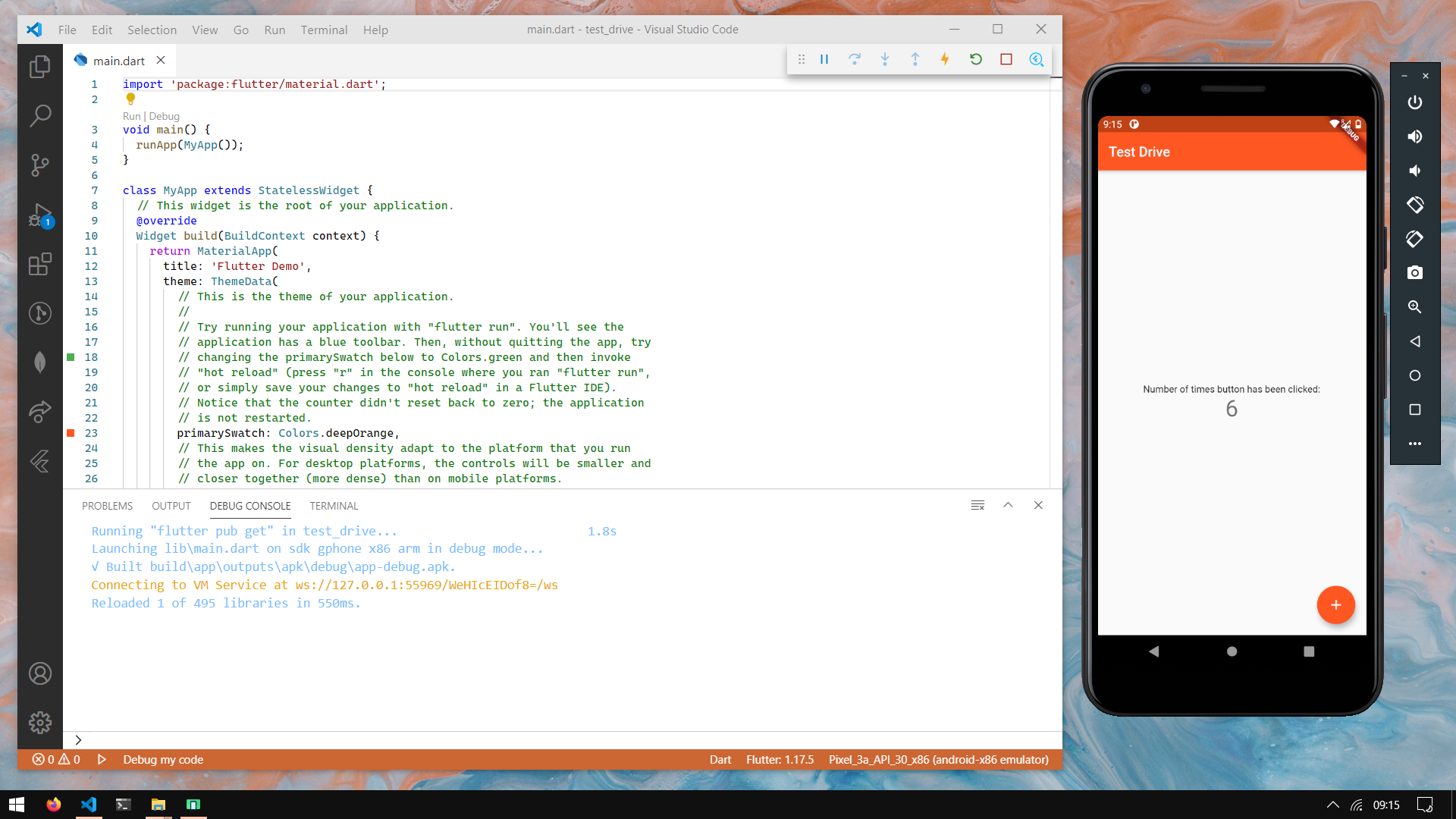This screenshot has height=819, width=1456.
Task: Toggle the breakpoint marker on line 18
Action: 71,356
